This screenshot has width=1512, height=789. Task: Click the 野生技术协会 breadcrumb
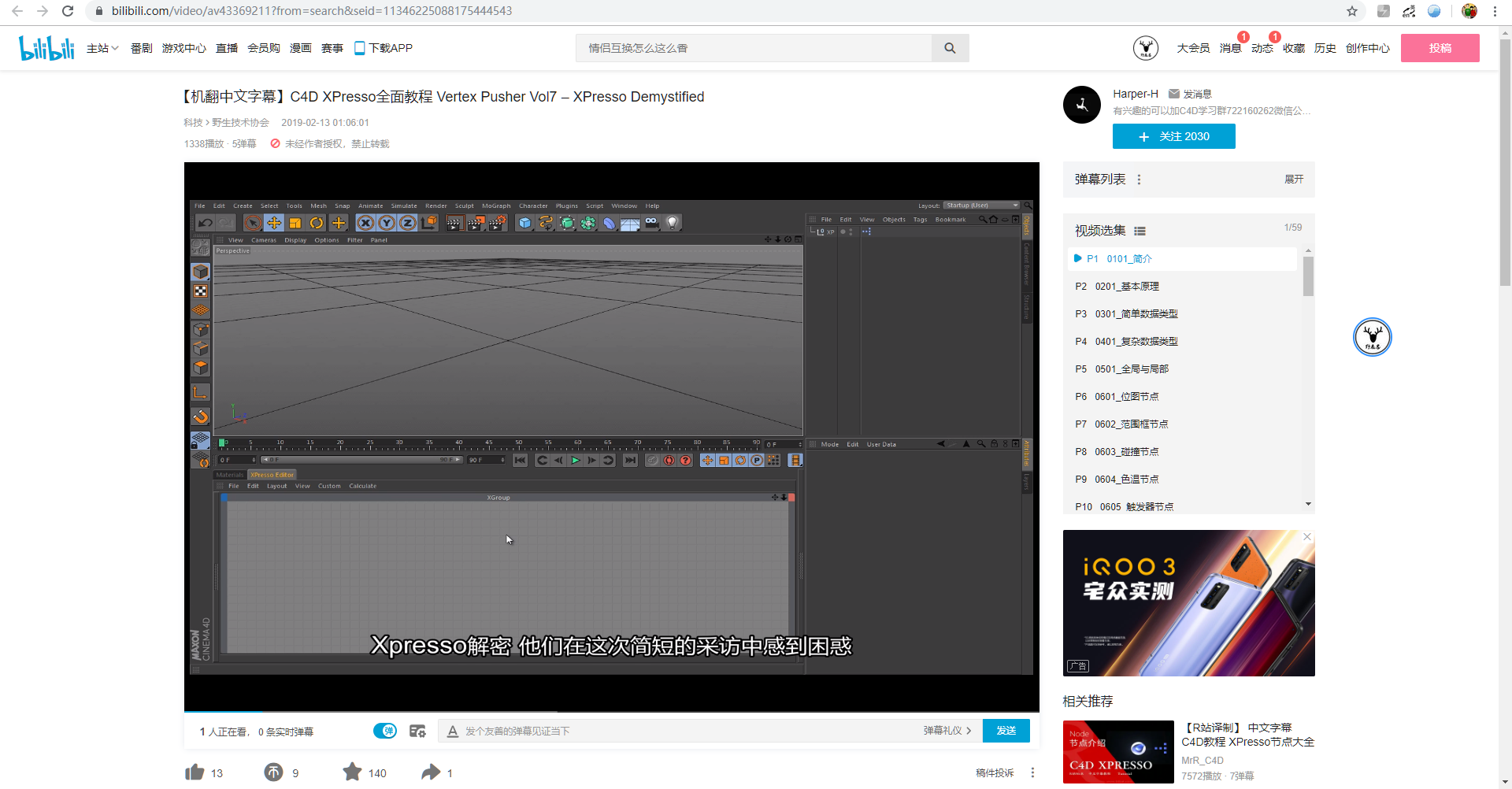240,123
